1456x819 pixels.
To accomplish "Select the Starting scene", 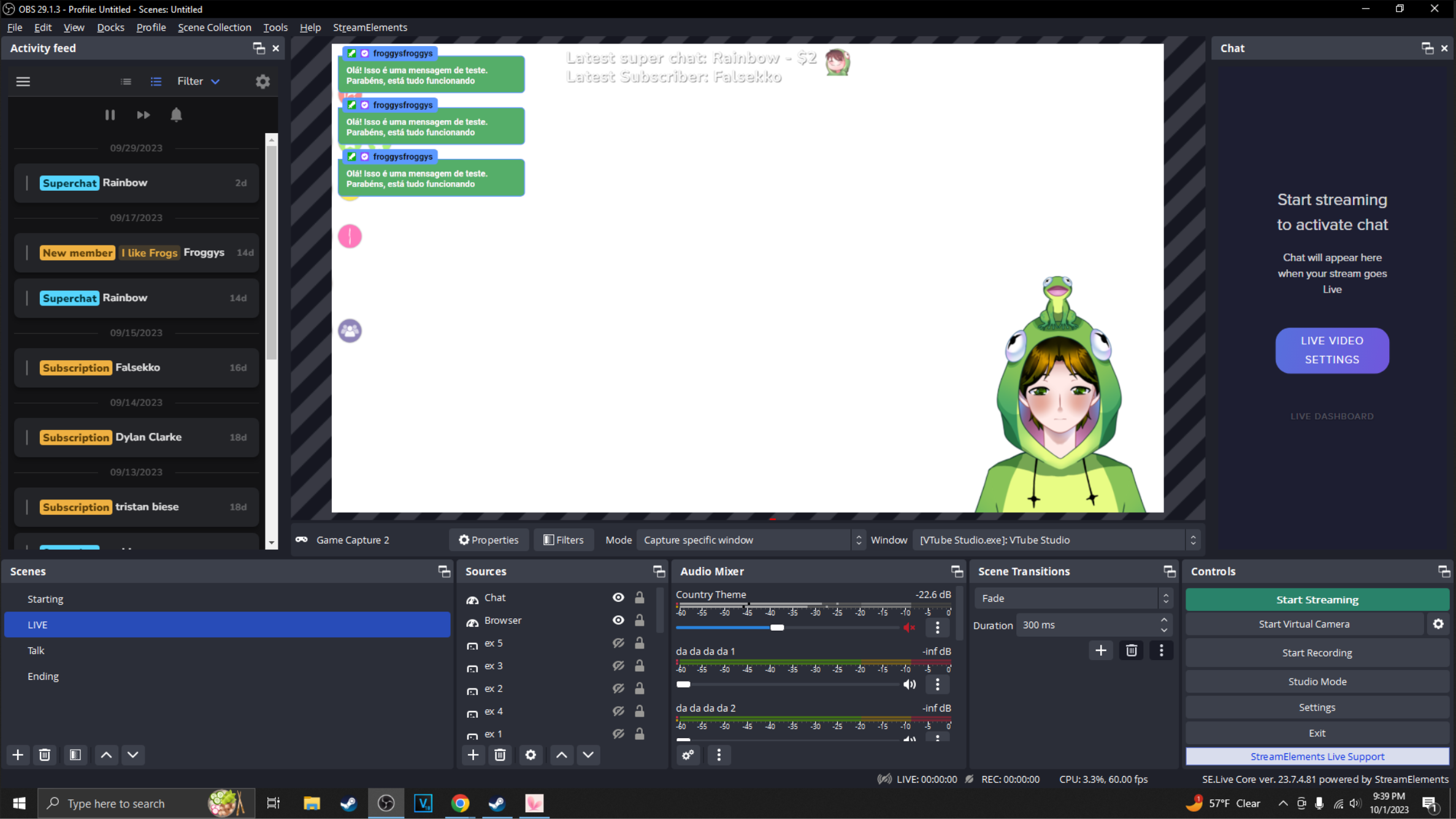I will click(227, 599).
